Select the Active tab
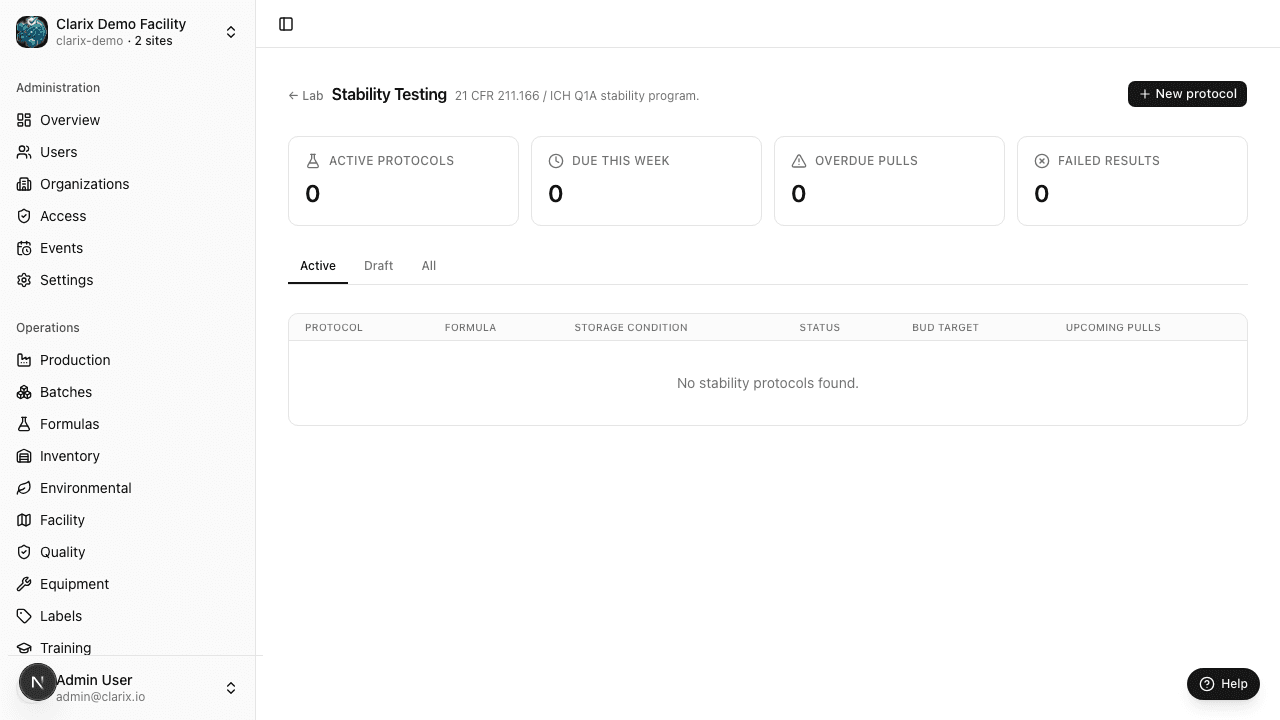 click(318, 266)
